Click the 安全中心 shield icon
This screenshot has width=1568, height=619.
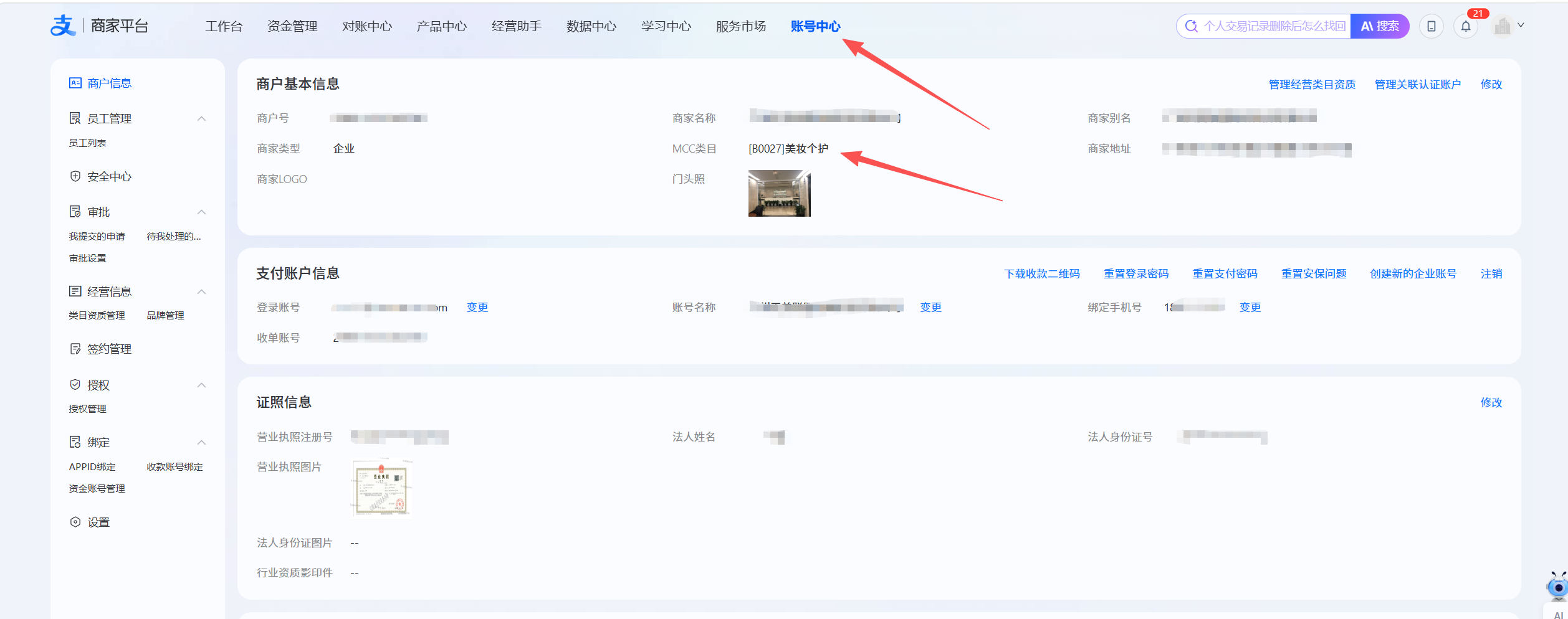[x=75, y=176]
